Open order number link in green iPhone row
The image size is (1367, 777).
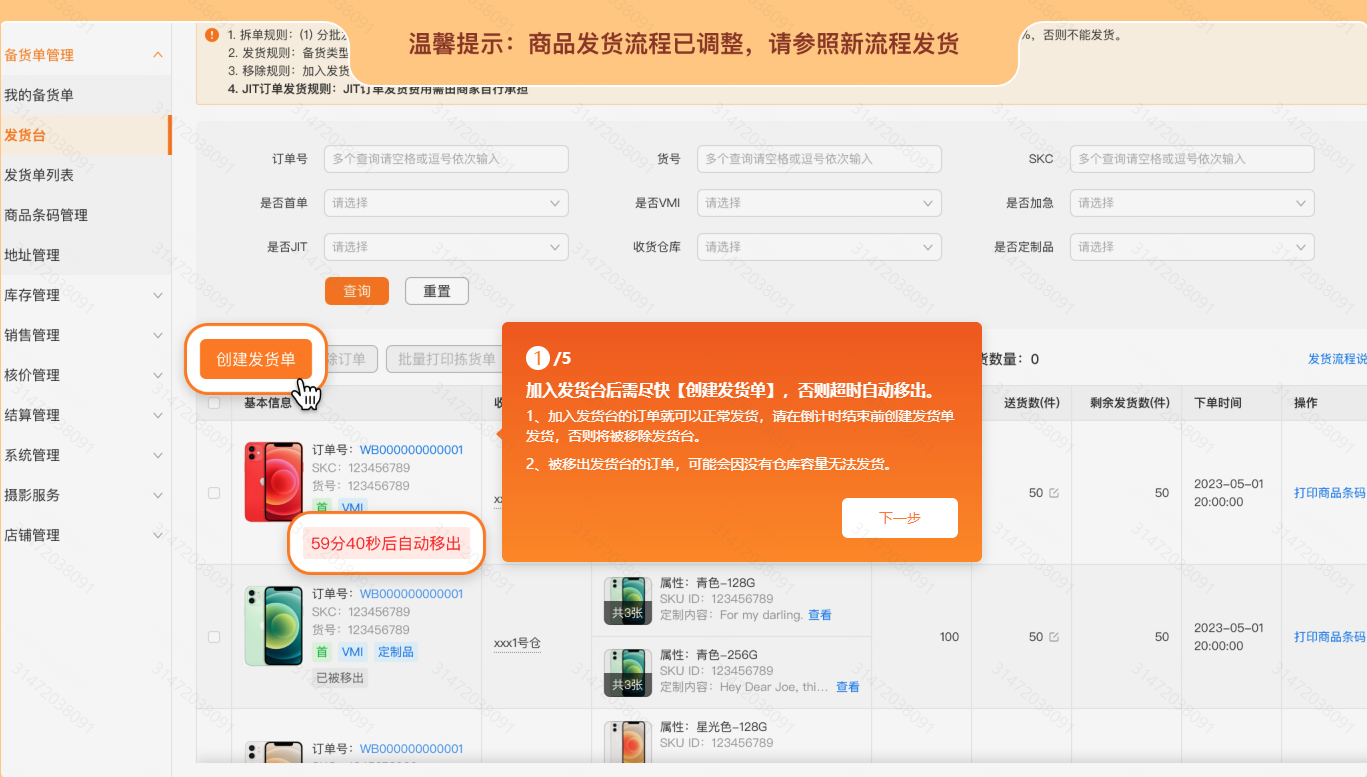pyautogui.click(x=412, y=594)
